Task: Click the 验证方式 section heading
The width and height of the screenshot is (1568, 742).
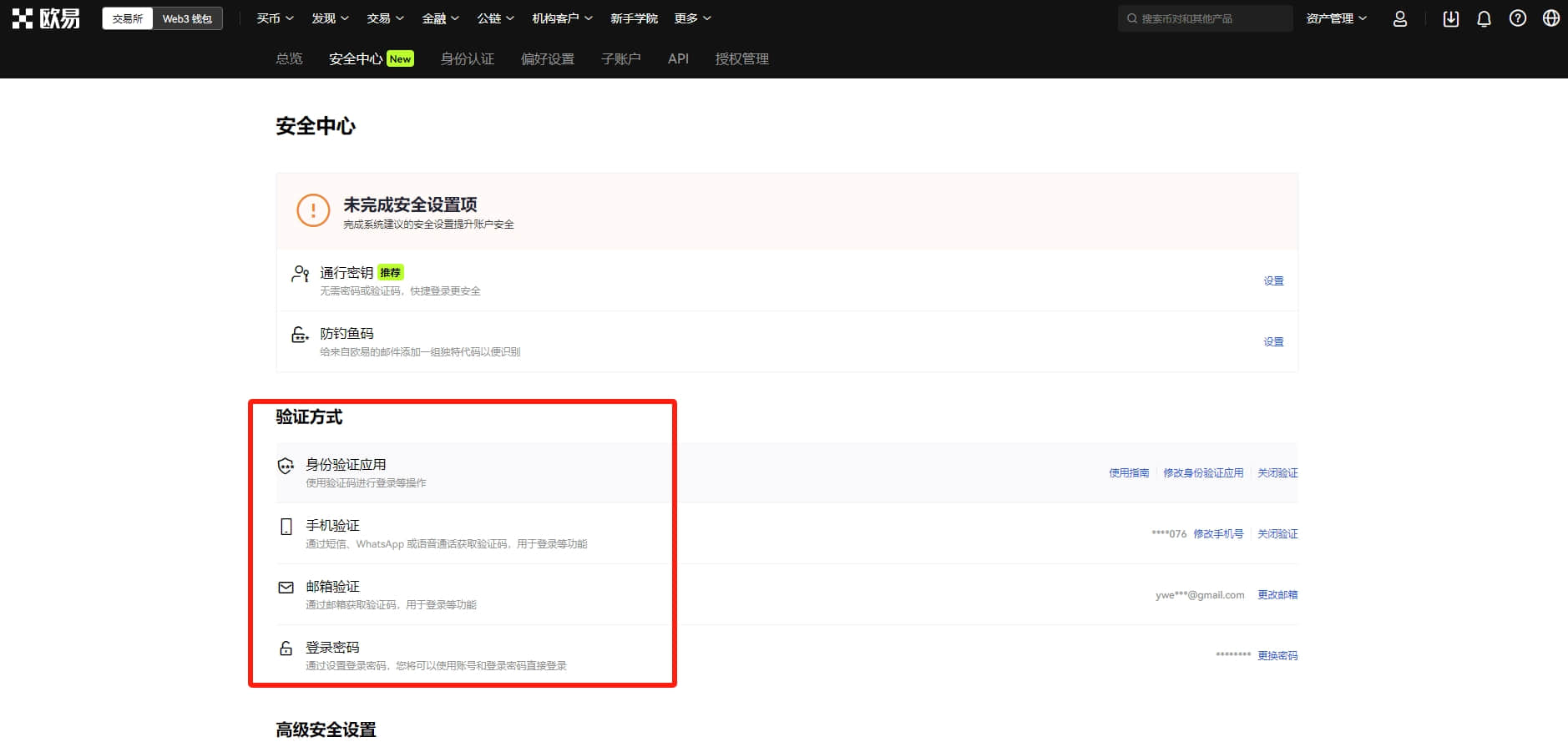Action: (x=309, y=417)
